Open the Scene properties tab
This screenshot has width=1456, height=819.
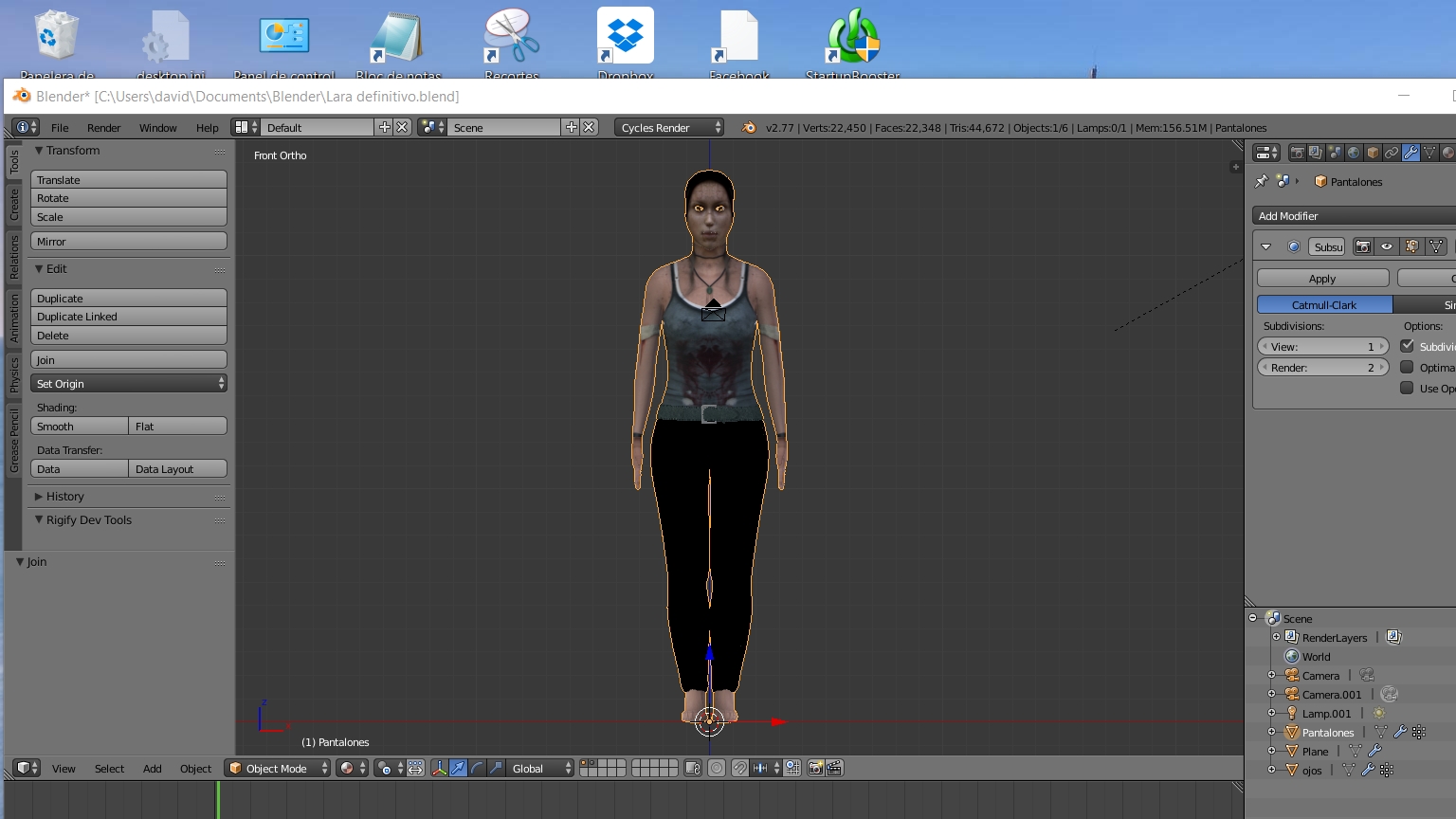point(1335,153)
